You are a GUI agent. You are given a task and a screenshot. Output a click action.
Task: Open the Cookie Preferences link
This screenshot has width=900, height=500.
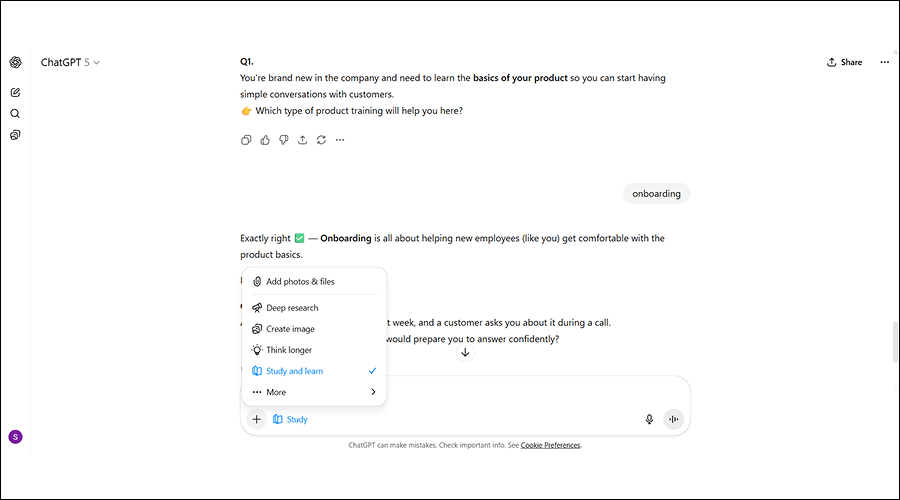[x=550, y=445]
